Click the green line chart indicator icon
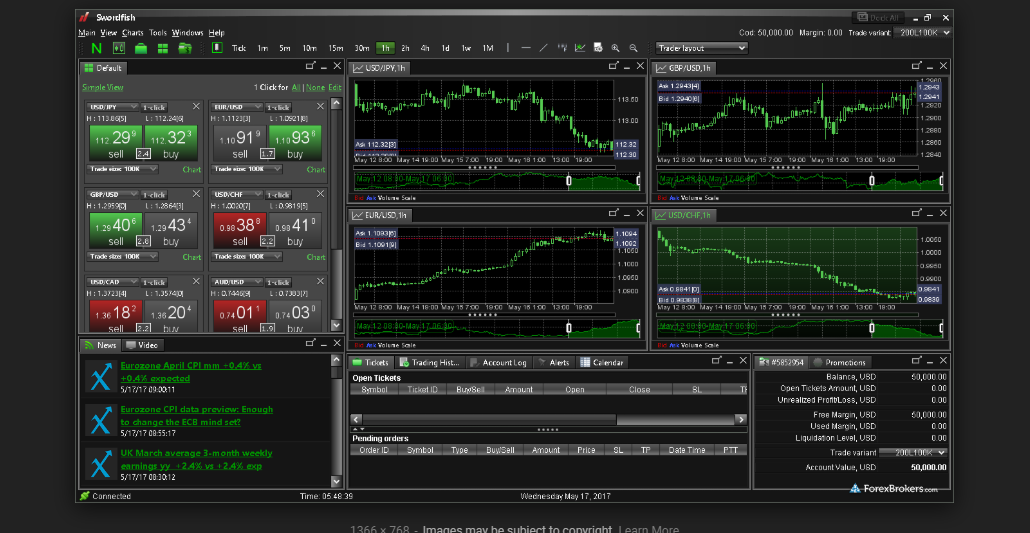The image size is (1030, 533). pyautogui.click(x=580, y=48)
